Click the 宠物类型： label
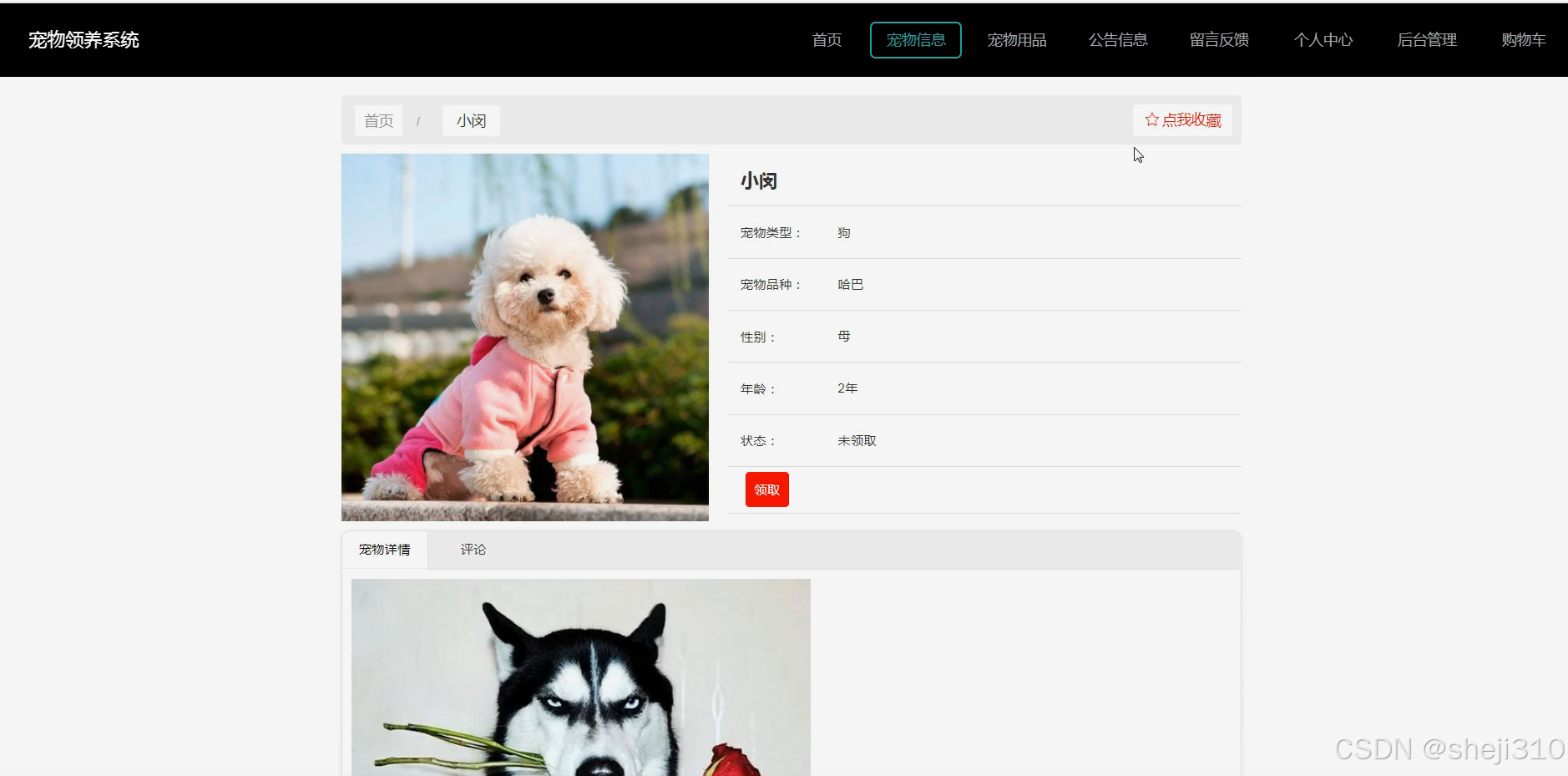The image size is (1568, 776). pos(771,233)
